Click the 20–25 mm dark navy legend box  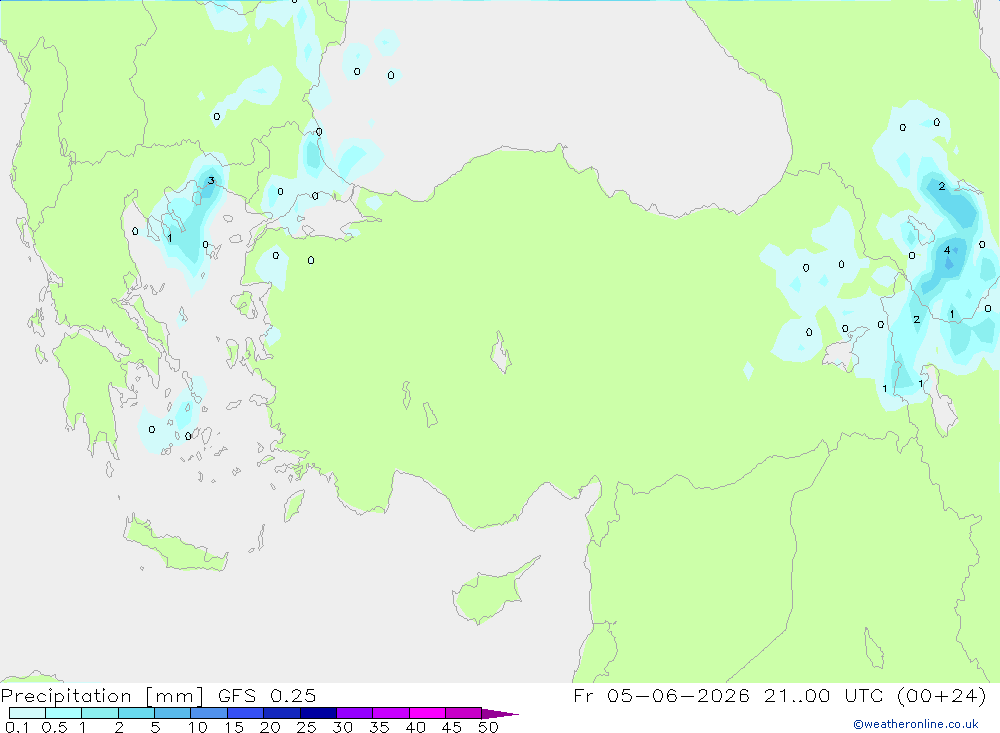[x=282, y=713]
